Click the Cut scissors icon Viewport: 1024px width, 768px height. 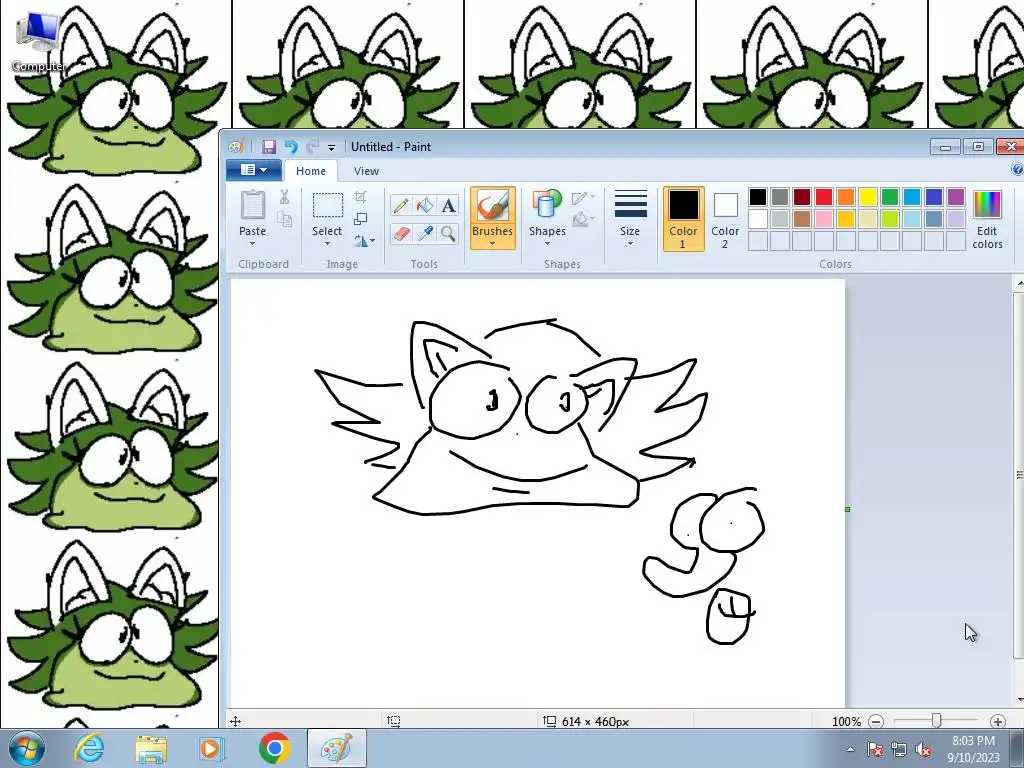[x=284, y=196]
